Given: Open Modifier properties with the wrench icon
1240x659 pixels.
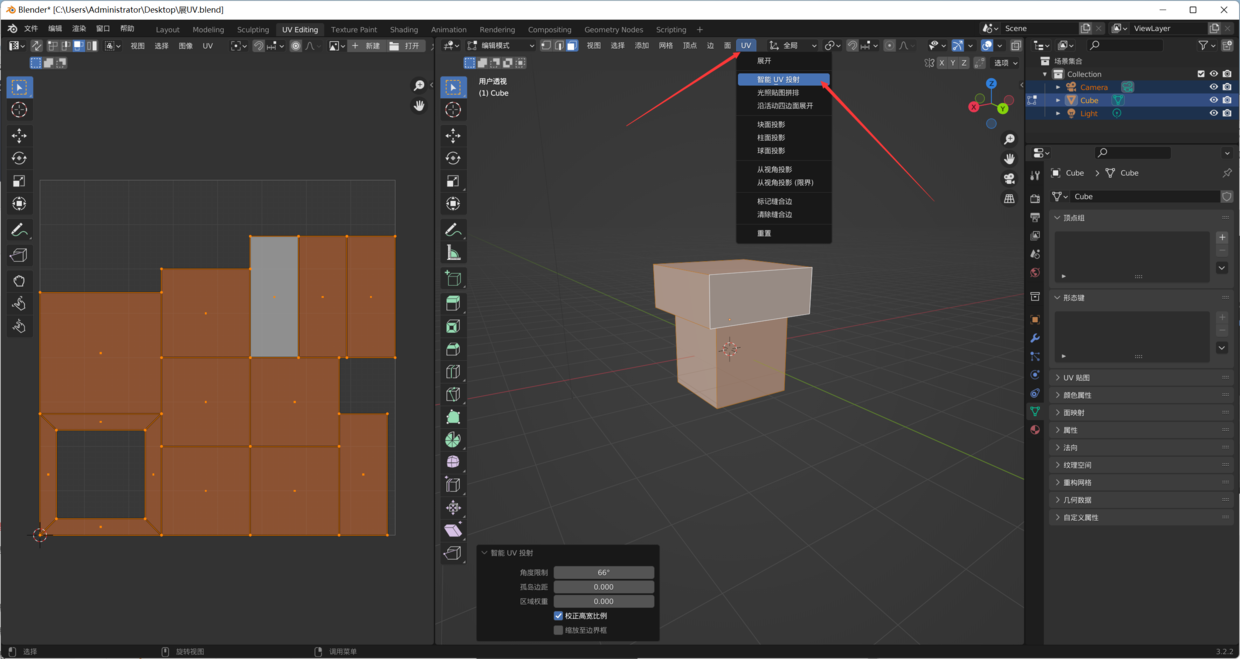Looking at the screenshot, I should click(1035, 338).
